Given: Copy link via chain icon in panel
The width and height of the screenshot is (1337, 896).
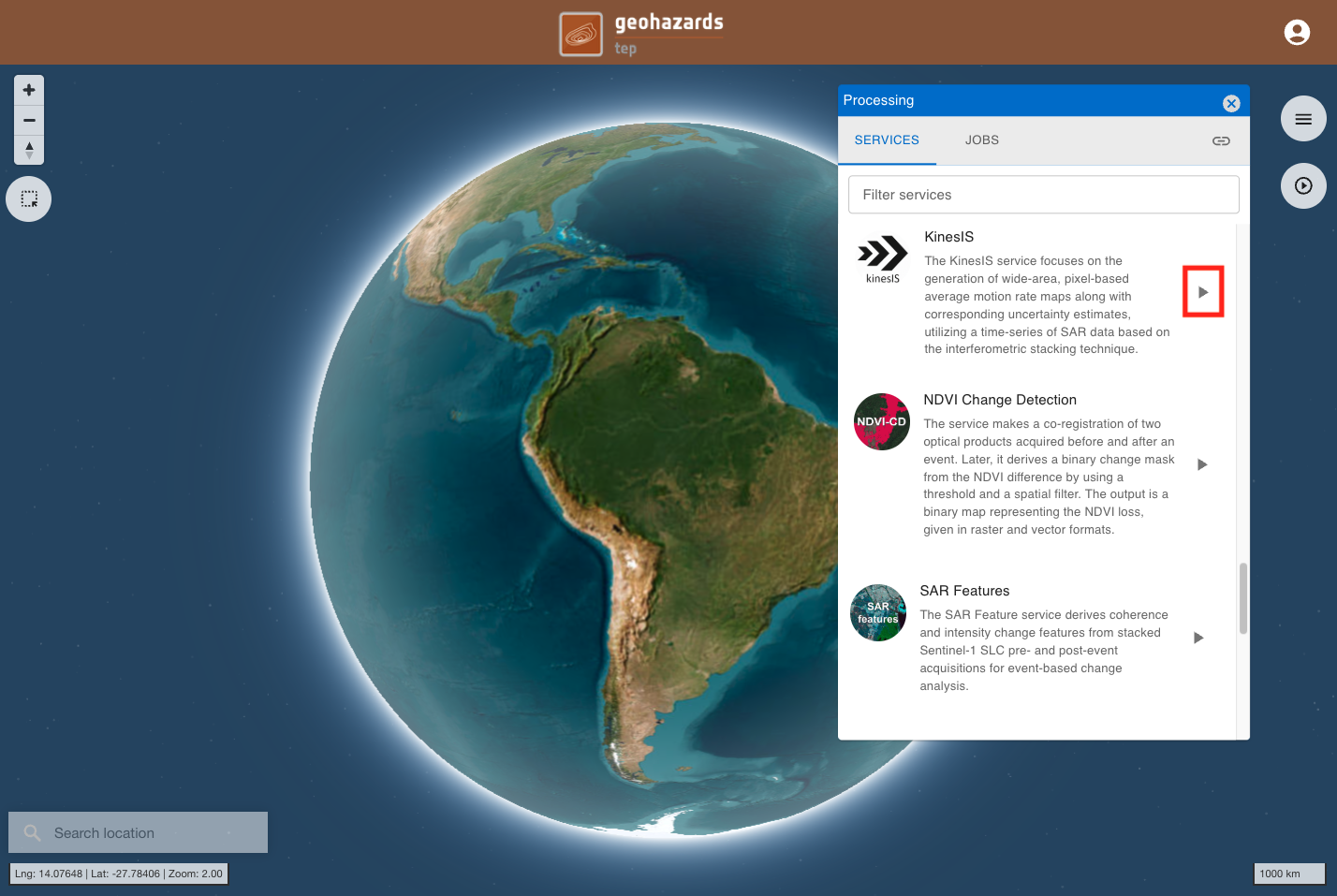Looking at the screenshot, I should [x=1221, y=140].
